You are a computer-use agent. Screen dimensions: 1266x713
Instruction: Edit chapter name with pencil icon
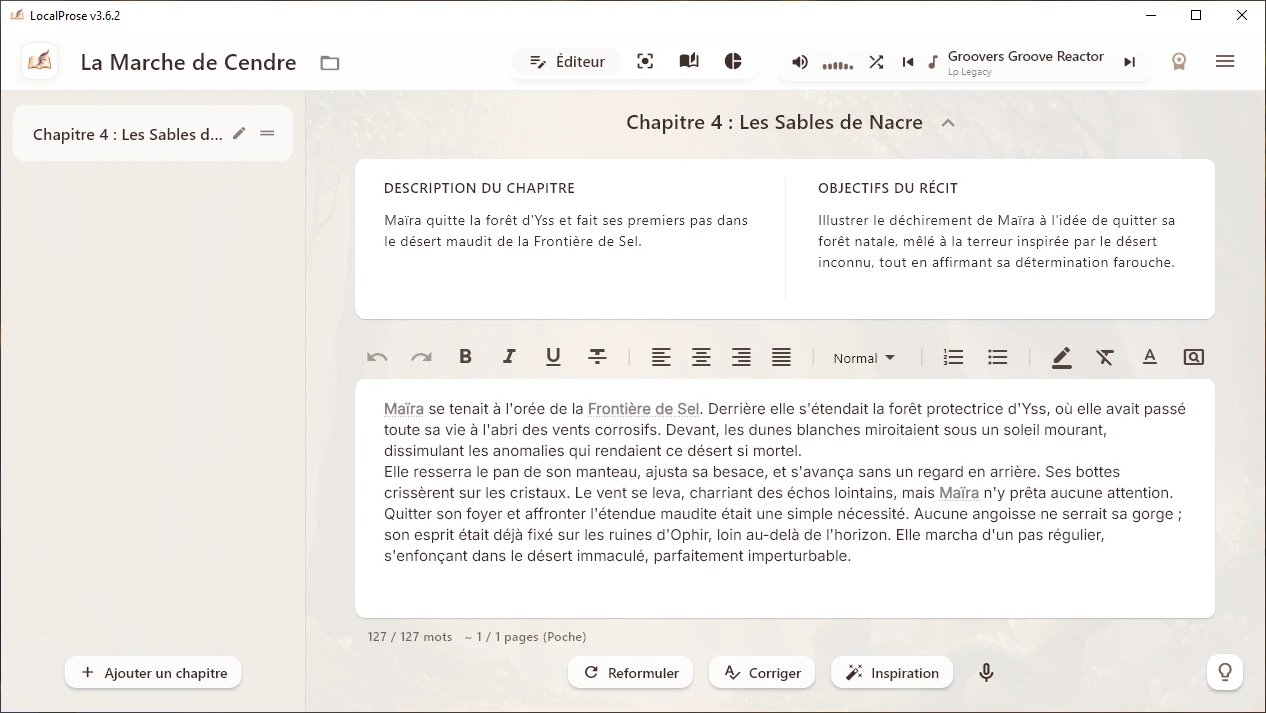click(x=239, y=133)
